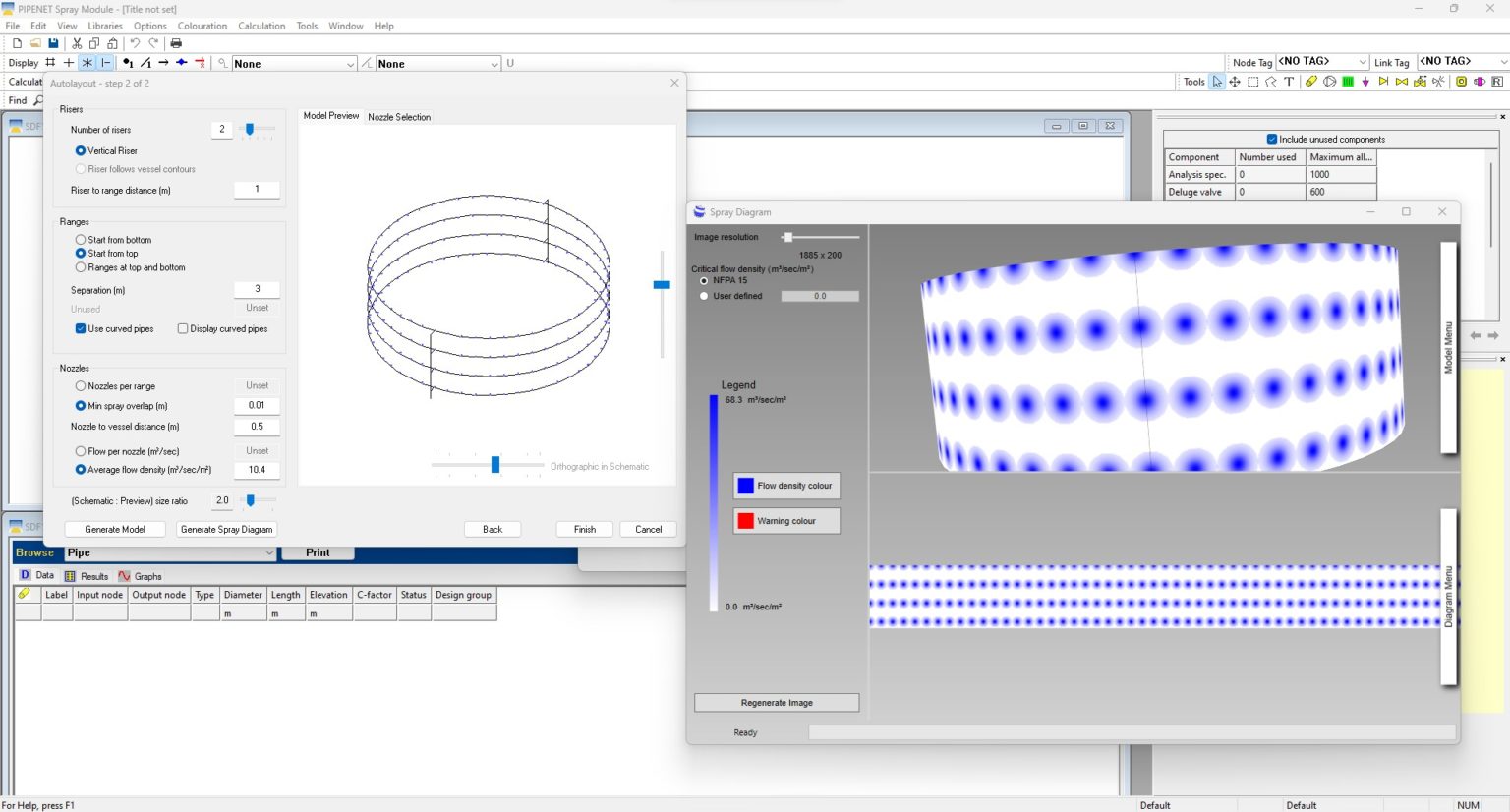The height and width of the screenshot is (812, 1510).
Task: Click the Print icon in the toolbar
Action: (x=176, y=43)
